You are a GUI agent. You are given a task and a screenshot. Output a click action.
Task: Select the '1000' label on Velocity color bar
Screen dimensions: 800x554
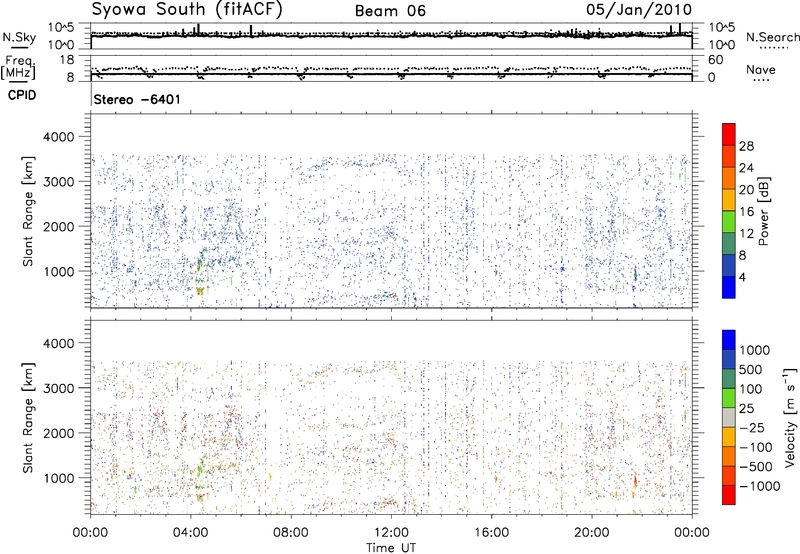tap(755, 350)
